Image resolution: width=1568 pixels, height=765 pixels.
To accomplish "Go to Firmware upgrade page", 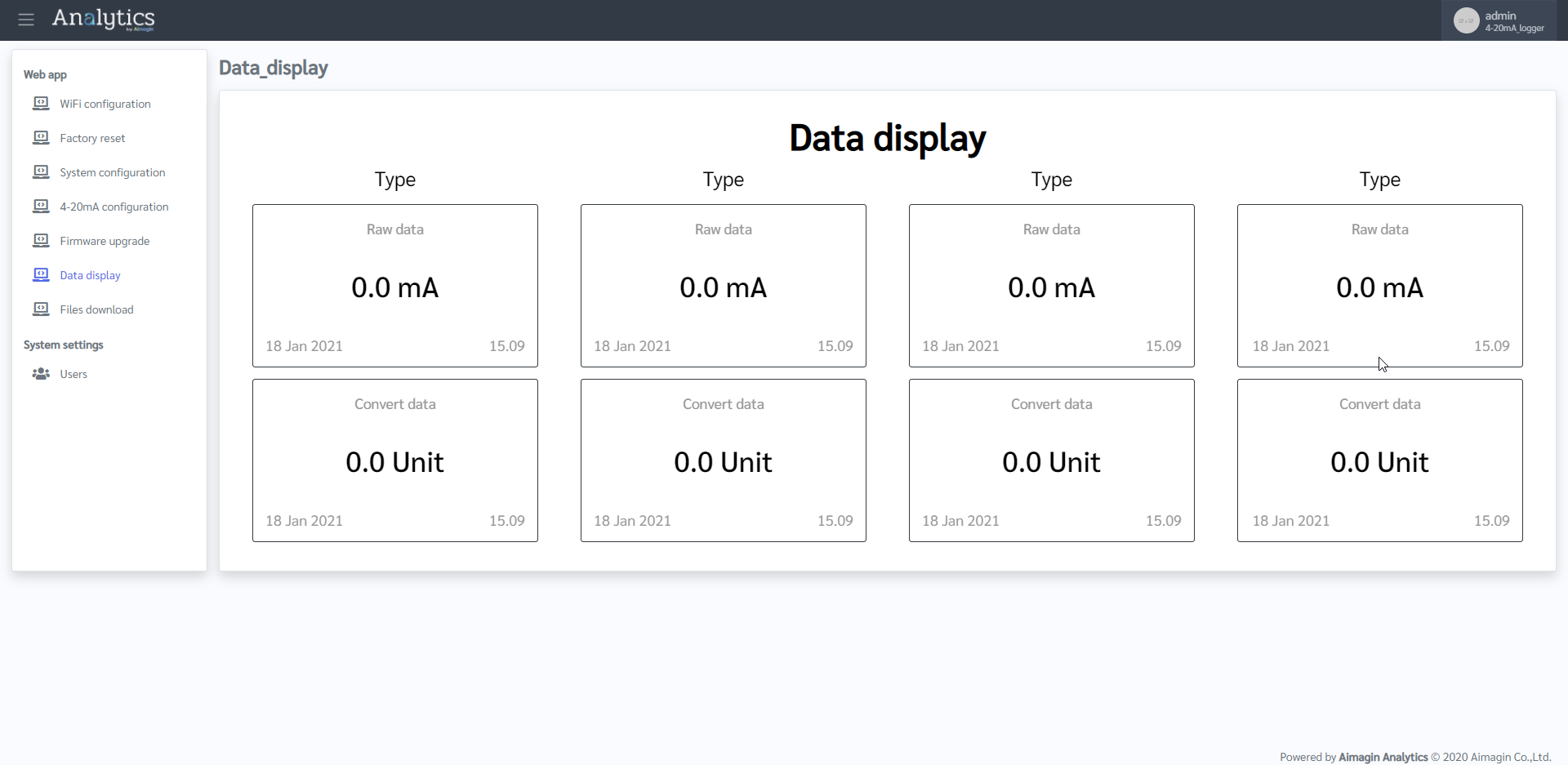I will coord(105,241).
